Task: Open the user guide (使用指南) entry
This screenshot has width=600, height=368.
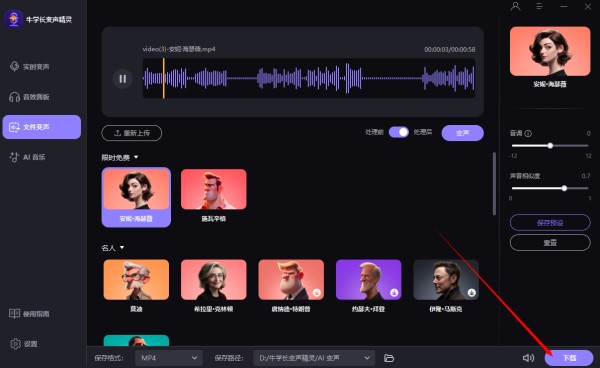Action: pyautogui.click(x=29, y=314)
